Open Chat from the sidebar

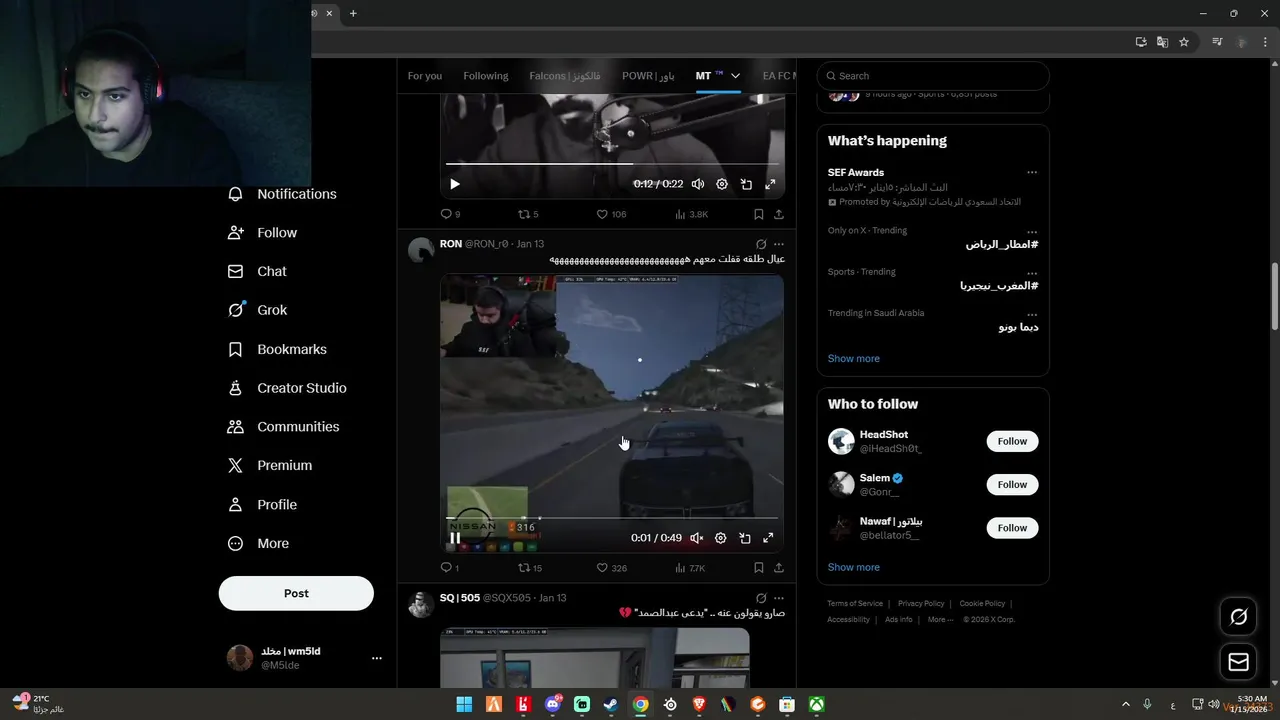257,271
